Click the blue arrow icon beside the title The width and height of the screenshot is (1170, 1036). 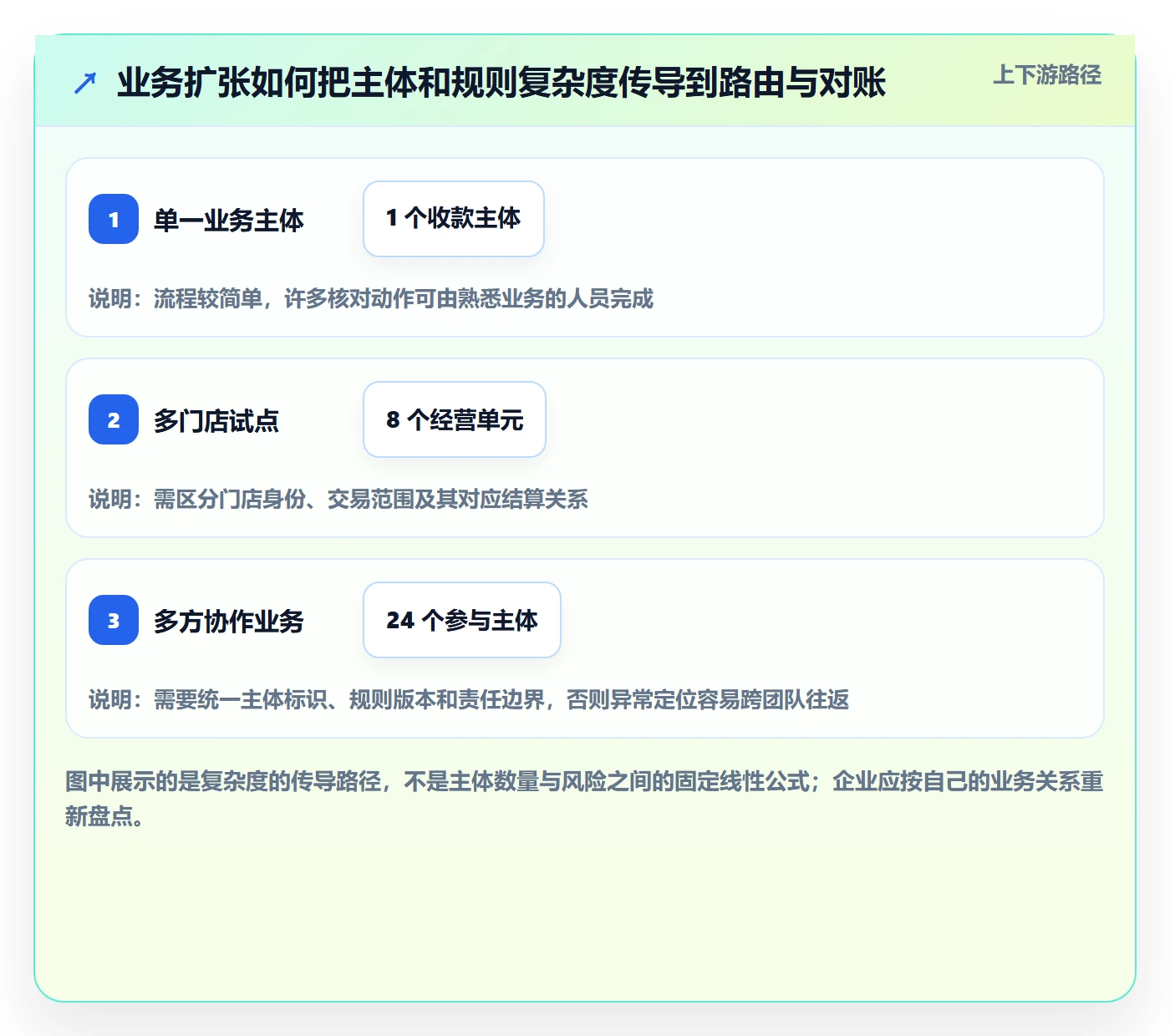click(85, 83)
